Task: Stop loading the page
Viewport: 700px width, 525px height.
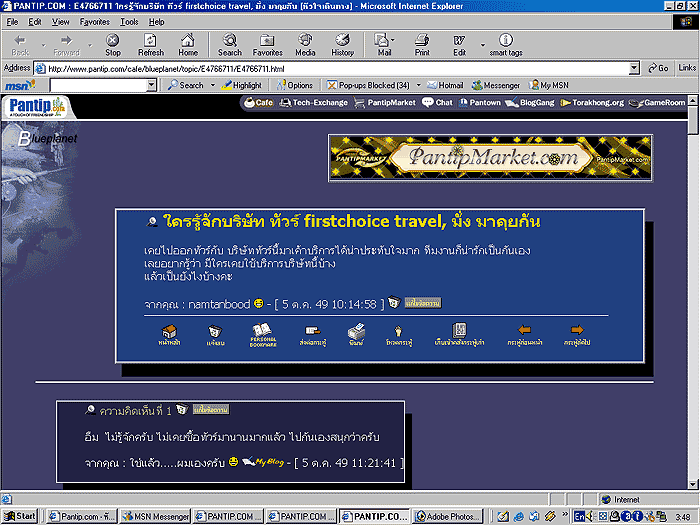Action: click(x=112, y=45)
